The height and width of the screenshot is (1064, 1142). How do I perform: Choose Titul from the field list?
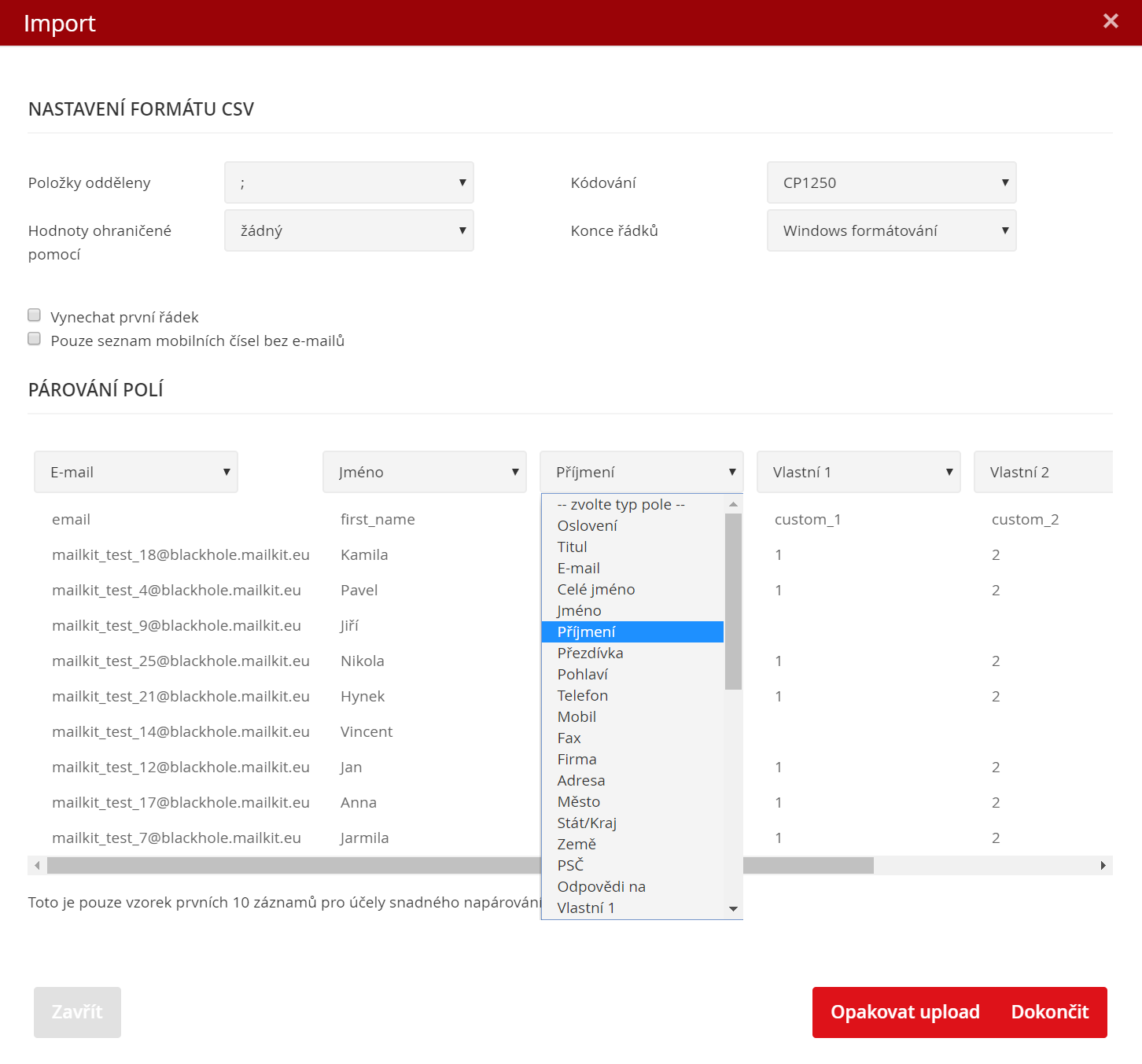click(632, 547)
